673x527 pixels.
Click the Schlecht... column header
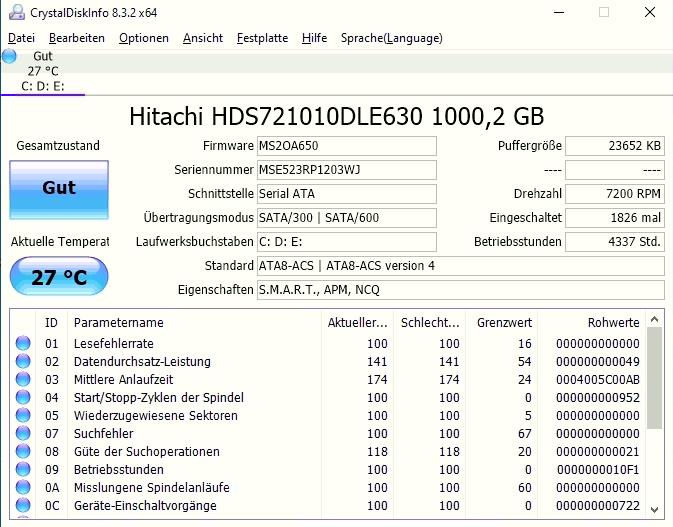click(430, 323)
